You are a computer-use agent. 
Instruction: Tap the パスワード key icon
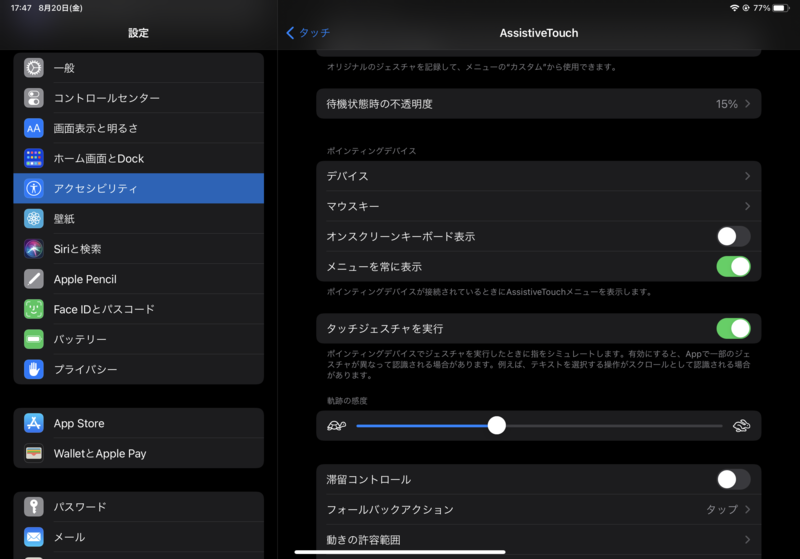34,507
